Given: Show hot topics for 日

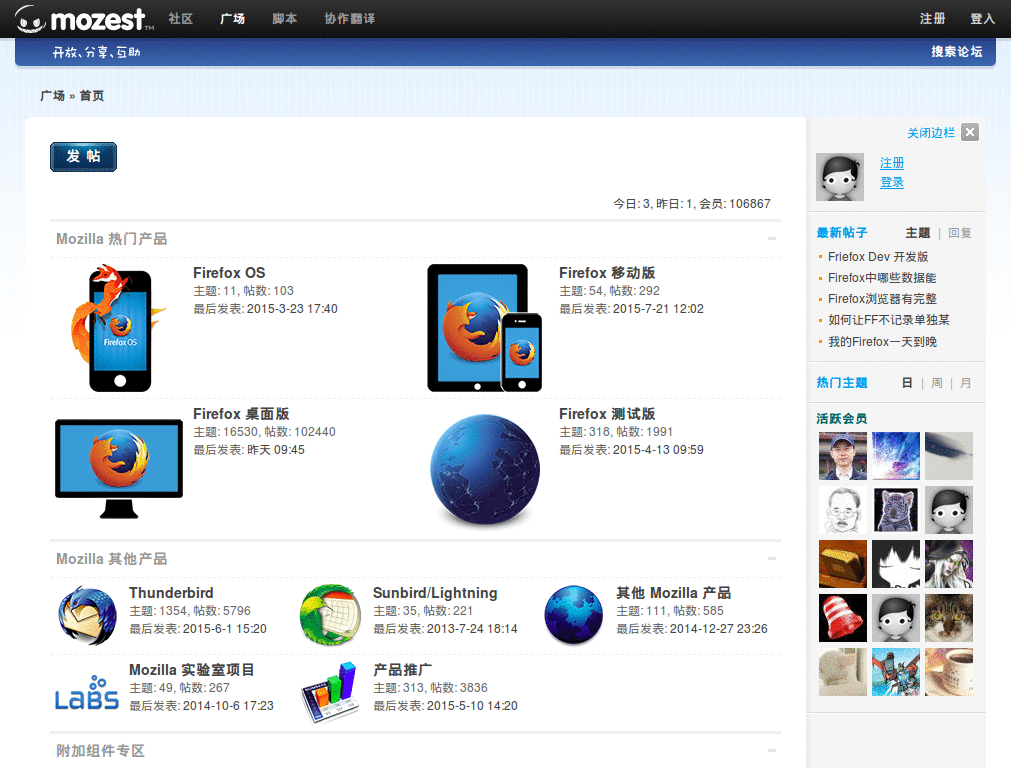Looking at the screenshot, I should [x=907, y=383].
